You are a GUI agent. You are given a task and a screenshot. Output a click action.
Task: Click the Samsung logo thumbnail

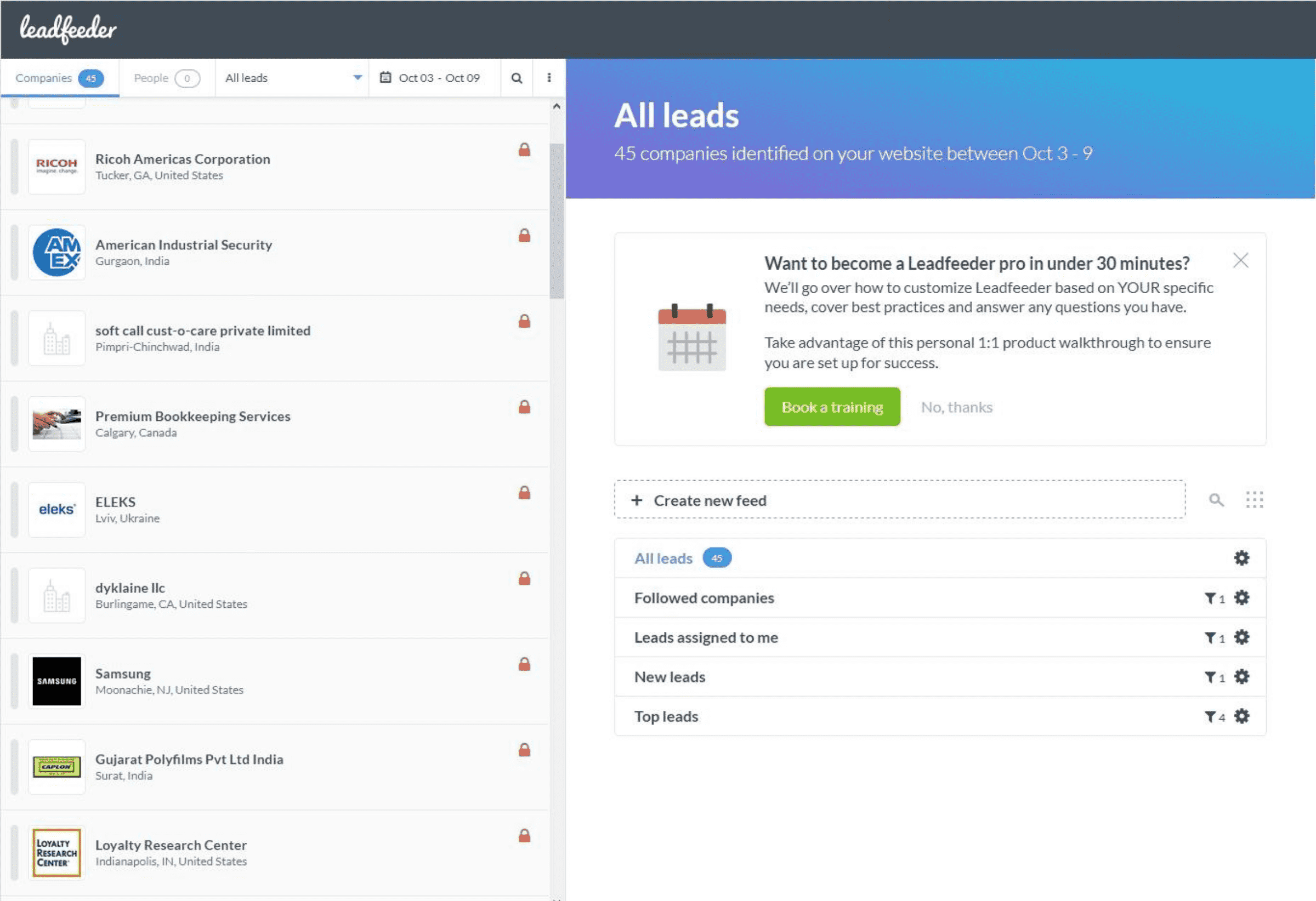[x=56, y=681]
